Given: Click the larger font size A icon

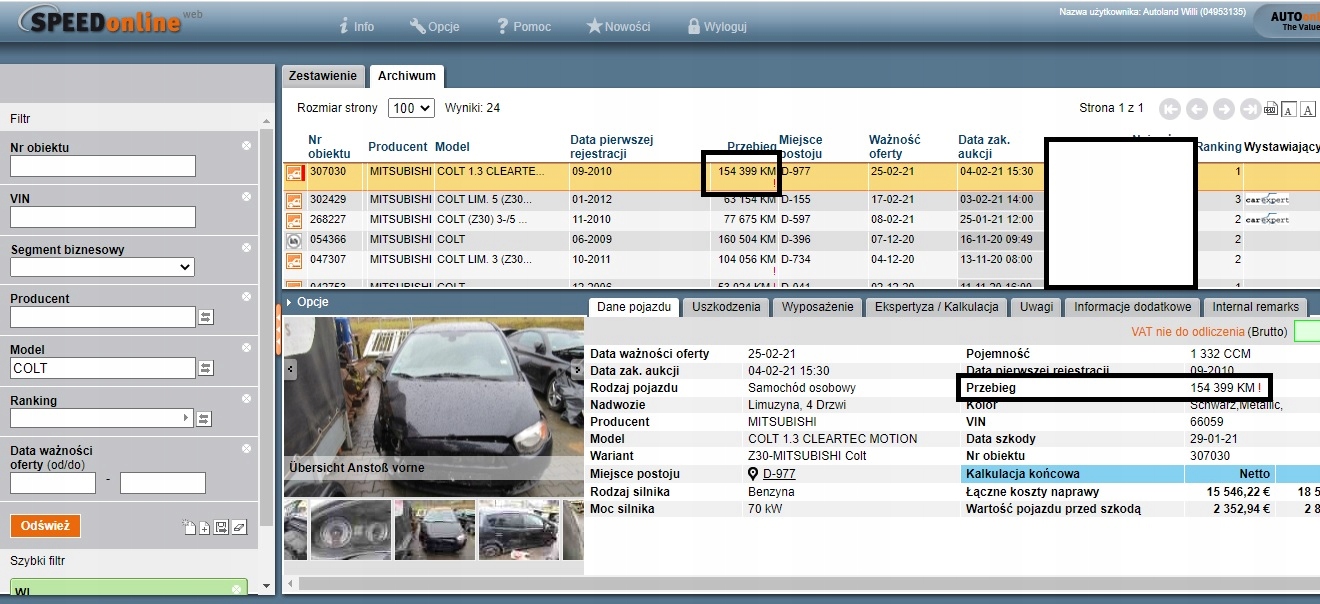Looking at the screenshot, I should click(x=1308, y=109).
